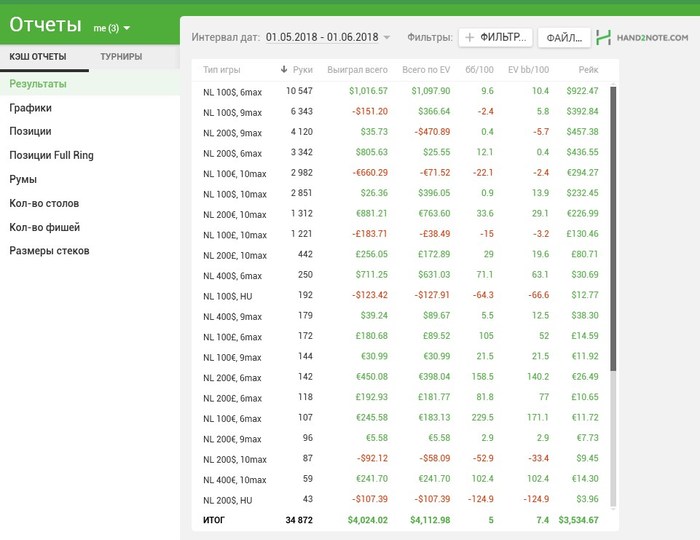
Task: Select the NL 200€, 9max row
Action: (x=400, y=439)
